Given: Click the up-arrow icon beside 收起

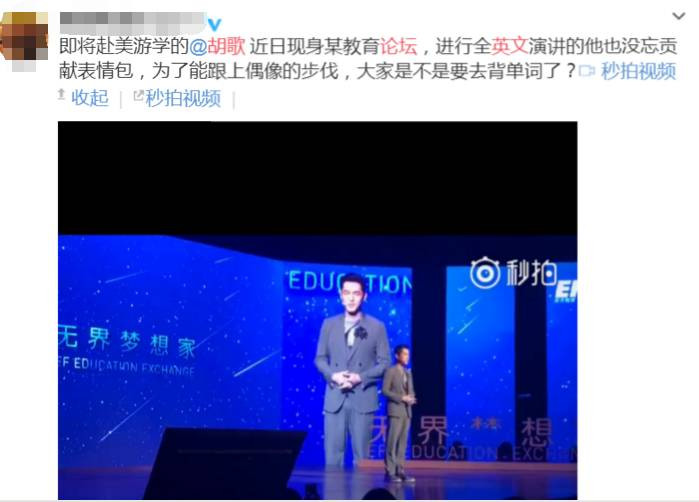Looking at the screenshot, I should coord(62,94).
